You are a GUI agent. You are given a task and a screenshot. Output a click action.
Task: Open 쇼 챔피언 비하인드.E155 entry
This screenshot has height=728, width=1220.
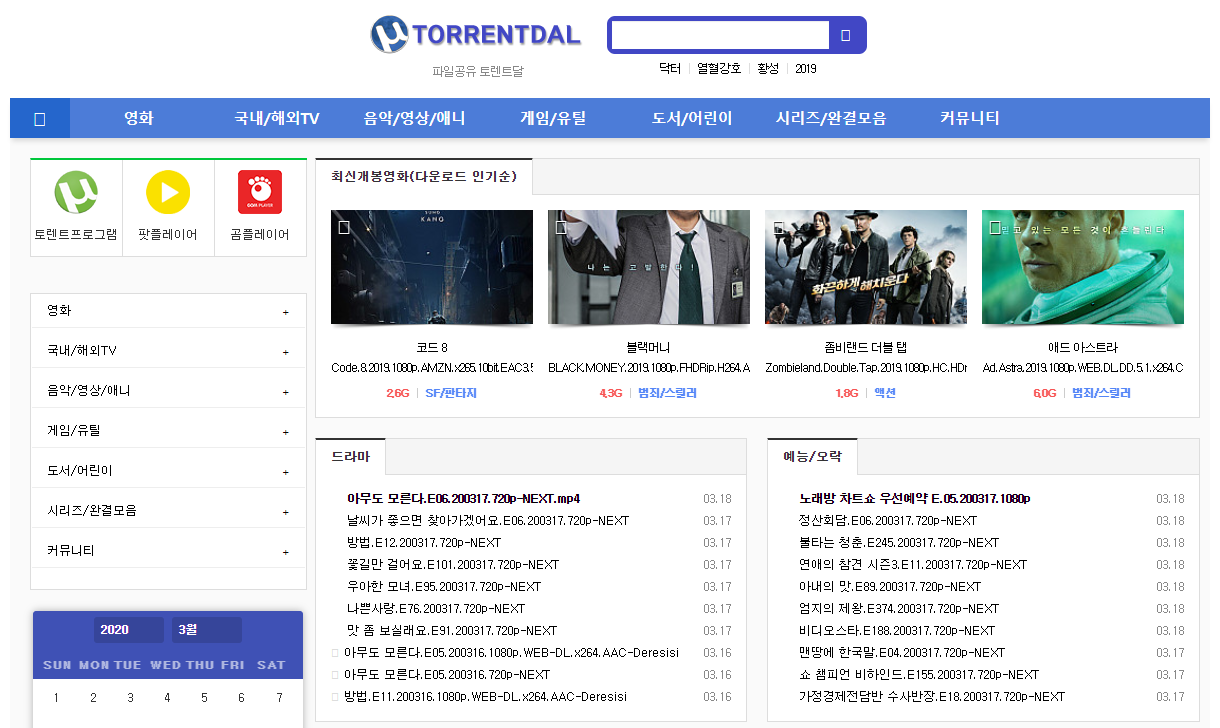(x=919, y=674)
